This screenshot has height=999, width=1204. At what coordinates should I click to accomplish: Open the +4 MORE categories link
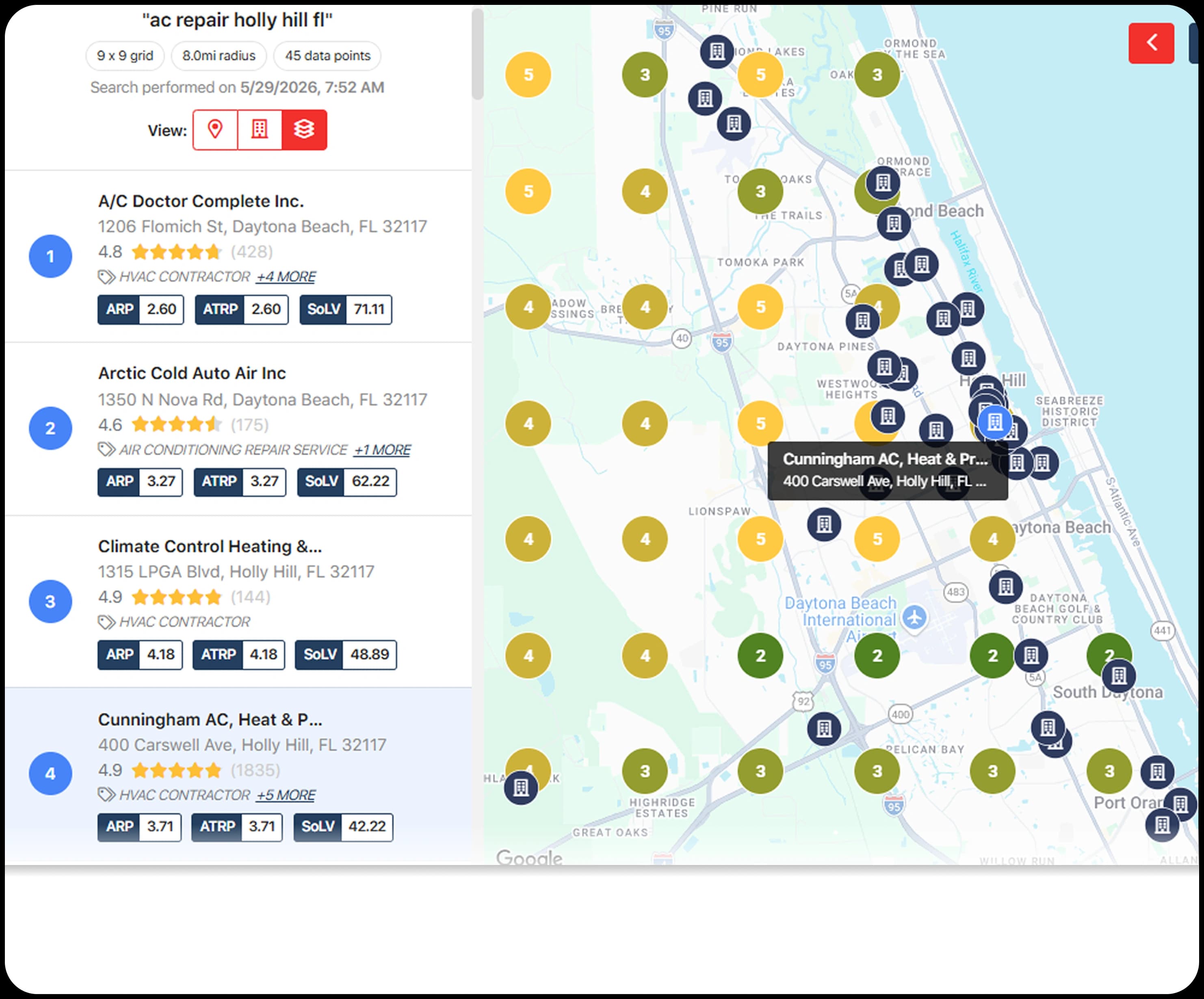[x=286, y=277]
